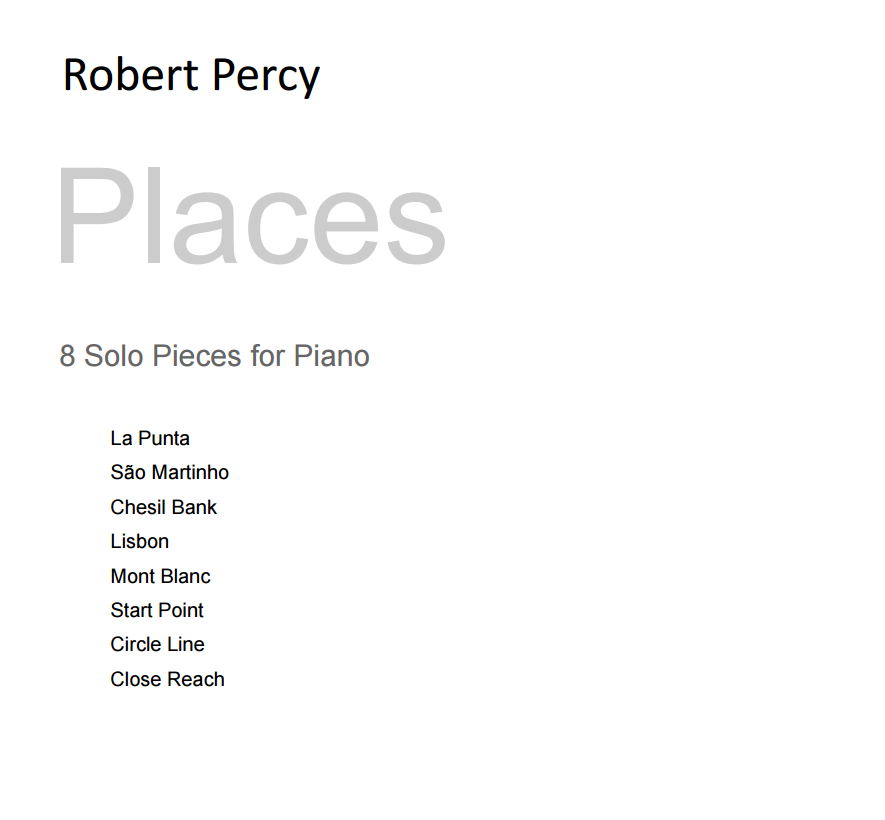Screen dimensions: 885x820
Task: Click the "Circle Line" list entry
Action: point(157,644)
